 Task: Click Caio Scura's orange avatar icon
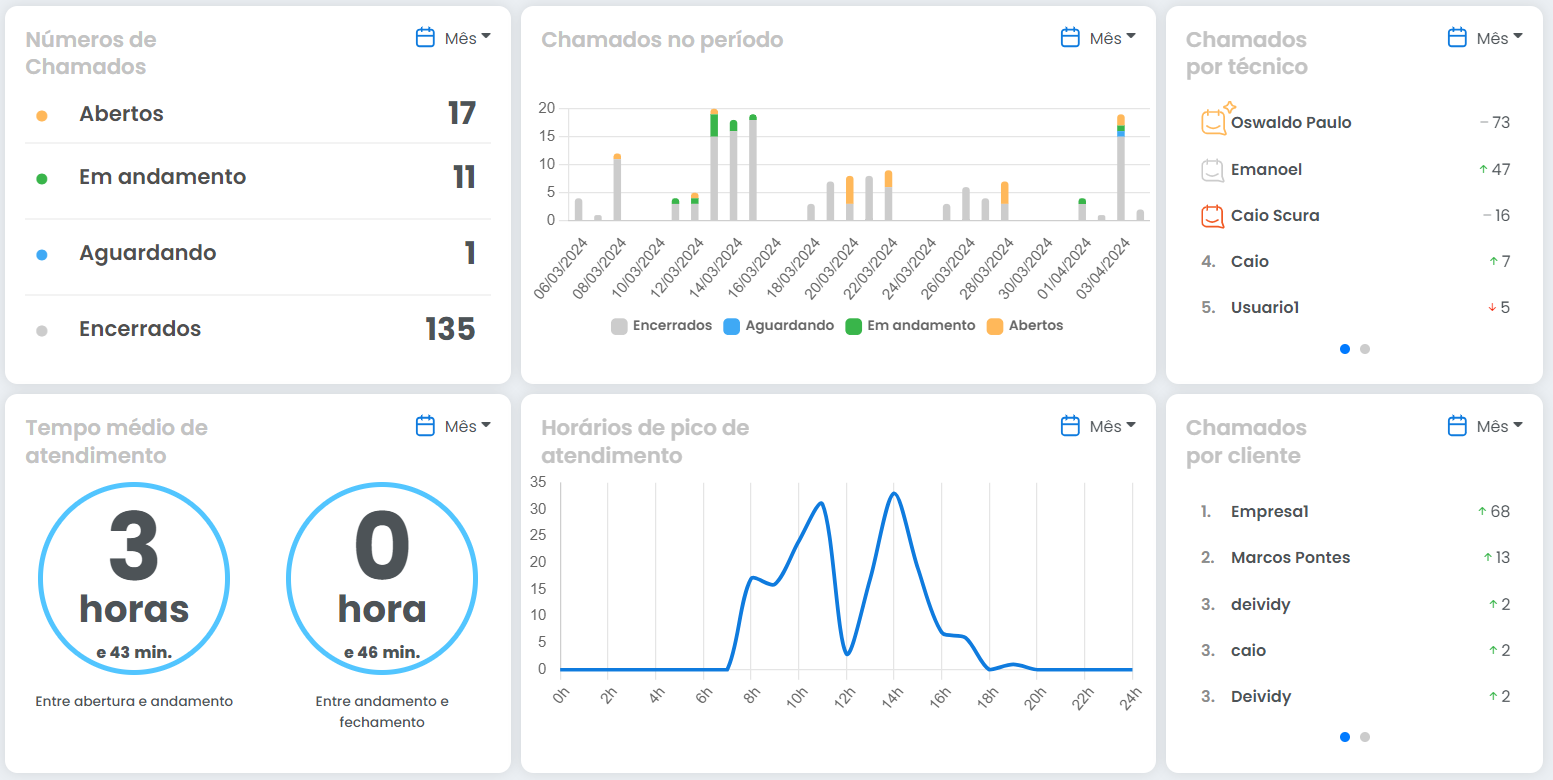pyautogui.click(x=1213, y=216)
